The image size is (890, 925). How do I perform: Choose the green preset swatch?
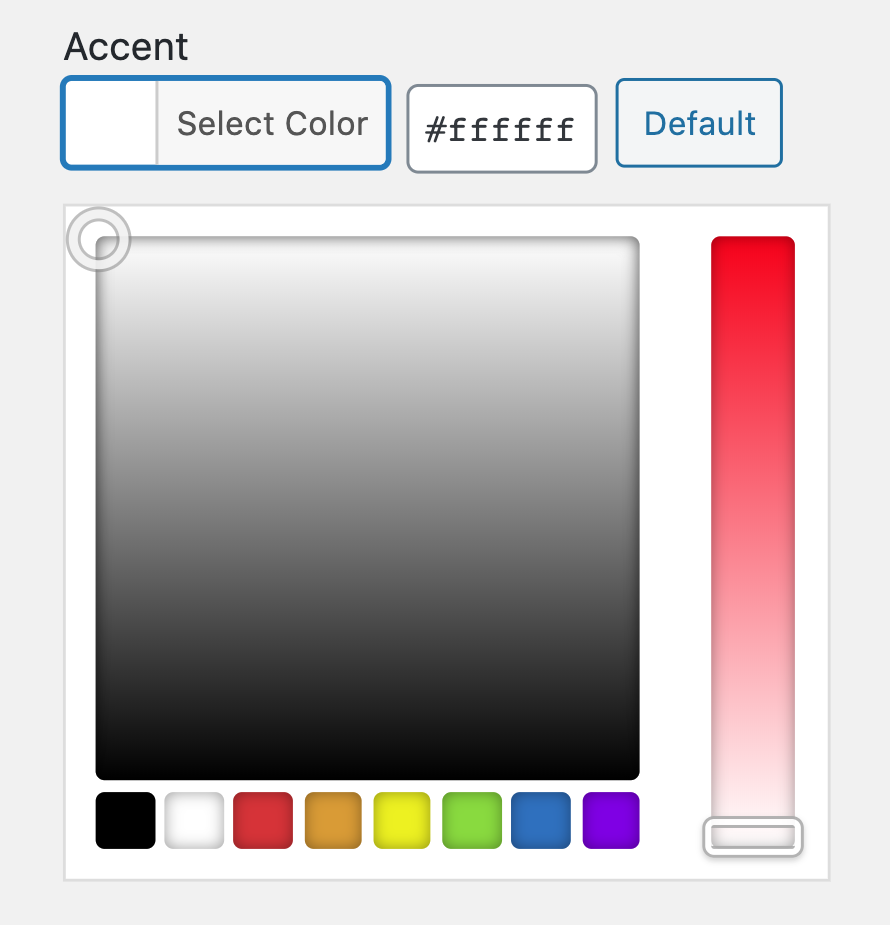471,819
